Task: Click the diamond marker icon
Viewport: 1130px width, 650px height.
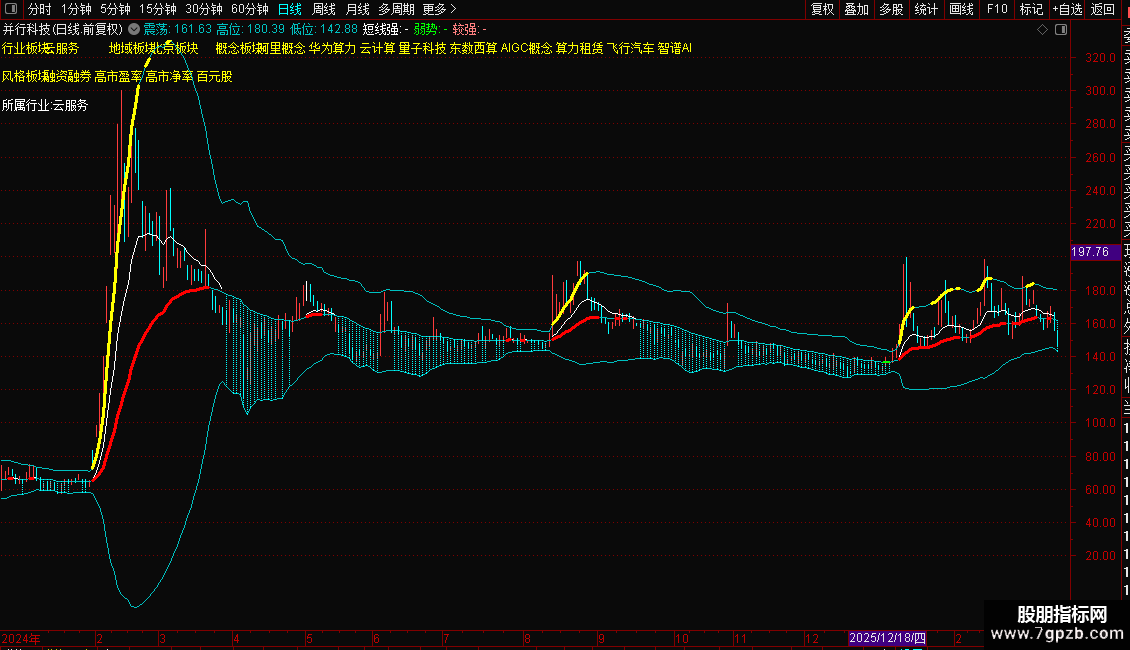Action: pyautogui.click(x=1042, y=30)
